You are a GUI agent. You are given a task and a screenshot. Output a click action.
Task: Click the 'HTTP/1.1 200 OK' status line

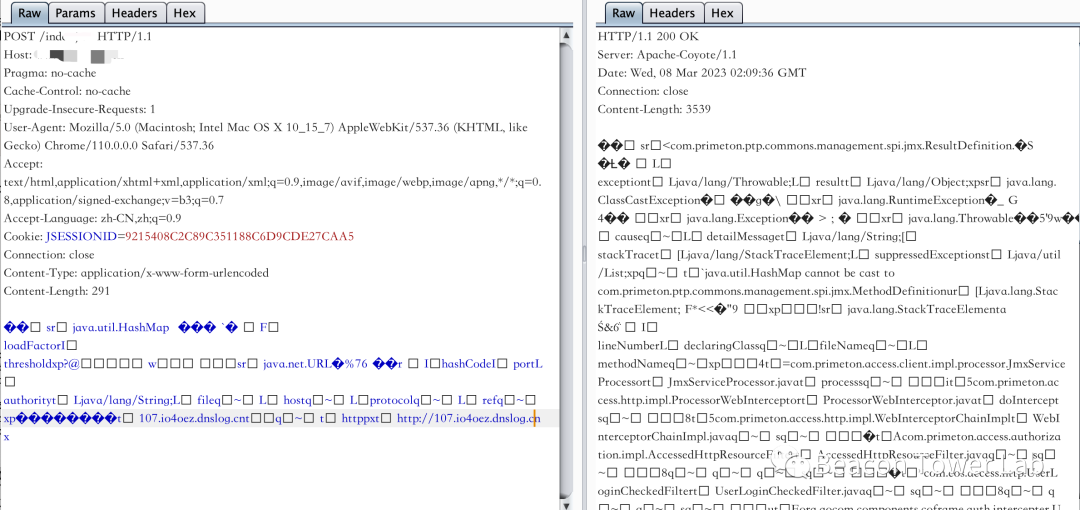coord(648,36)
